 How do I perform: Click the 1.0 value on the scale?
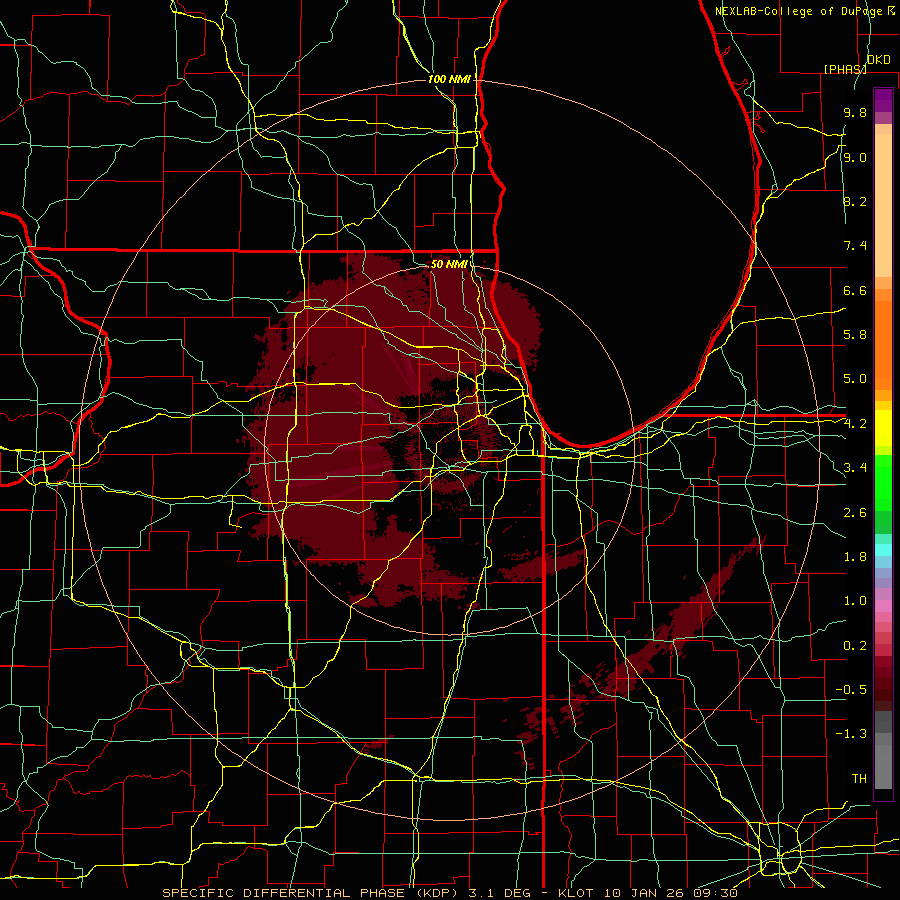855,601
